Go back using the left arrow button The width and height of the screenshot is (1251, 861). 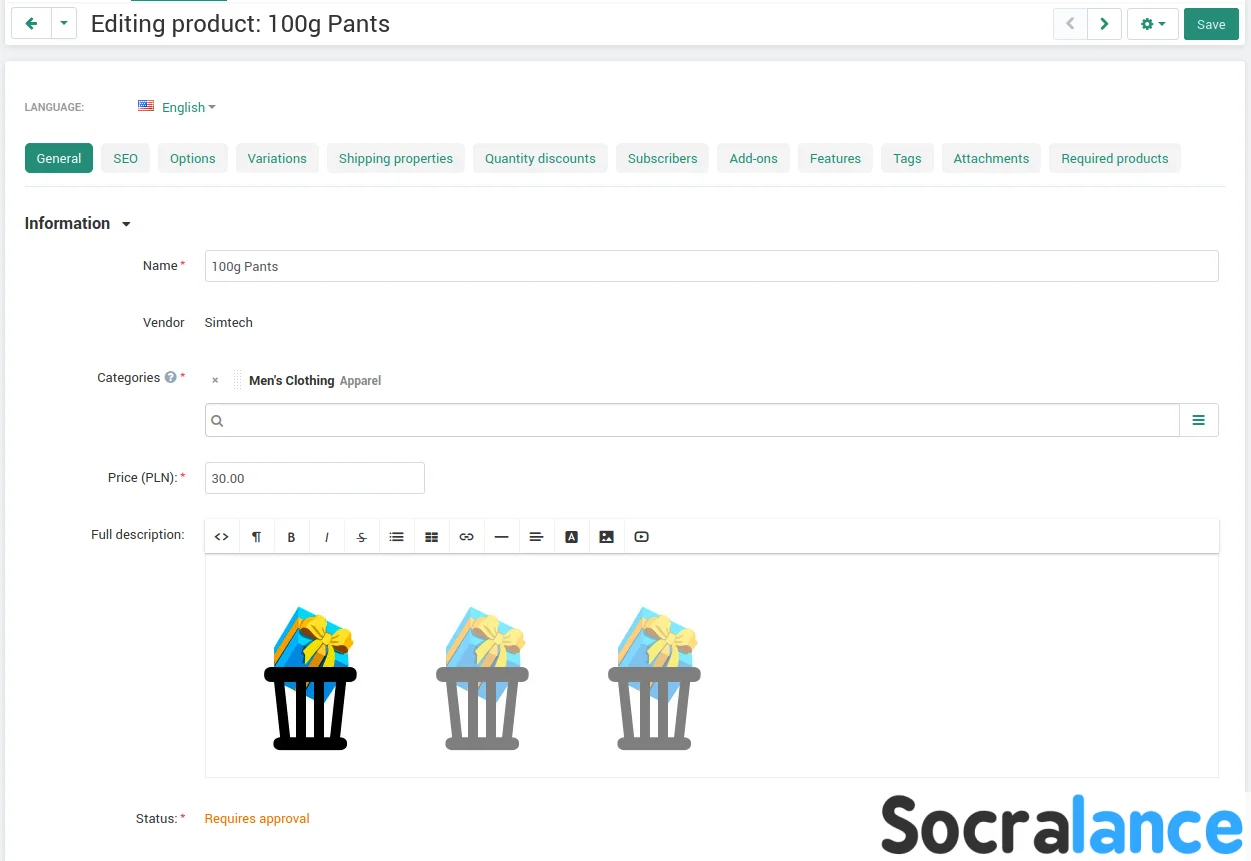click(x=31, y=23)
